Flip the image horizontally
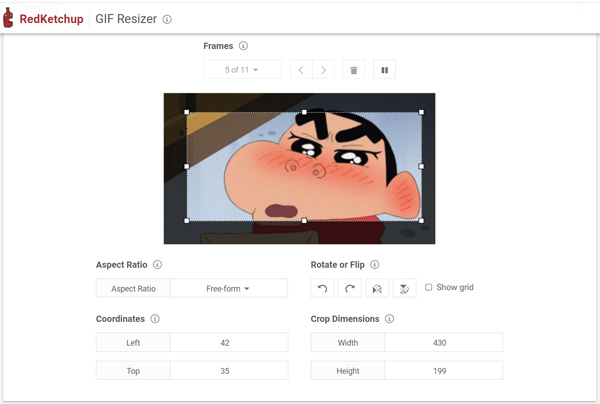Image resolution: width=600 pixels, height=404 pixels. 377,288
